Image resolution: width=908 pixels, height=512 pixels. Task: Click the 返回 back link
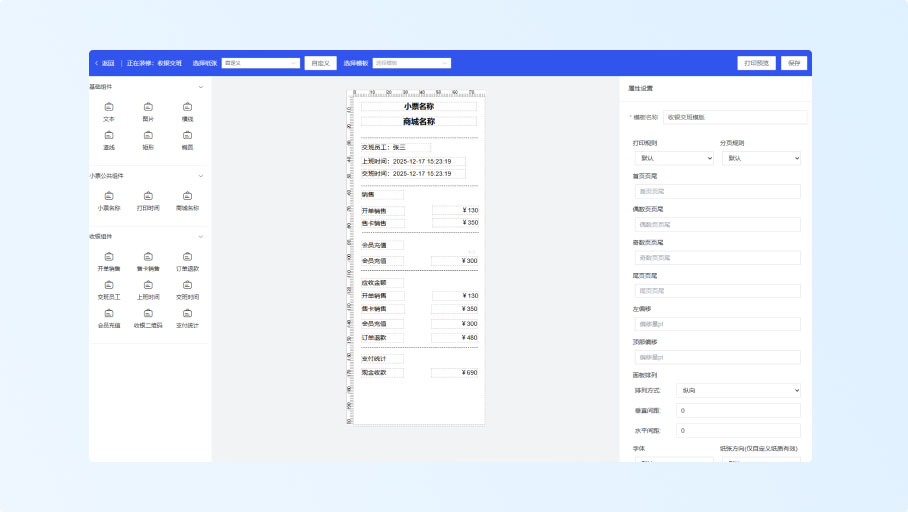105,63
